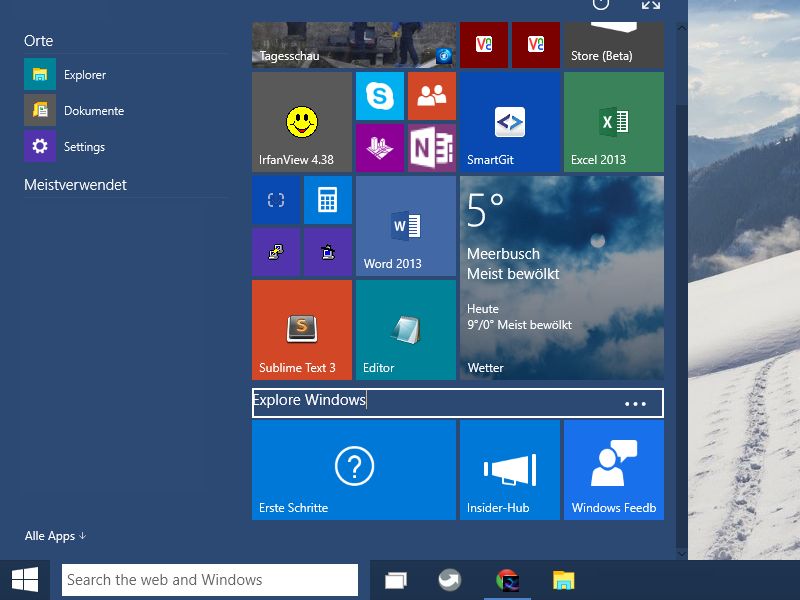The width and height of the screenshot is (800, 600).
Task: Open Erste Schritte tile
Action: (354, 470)
